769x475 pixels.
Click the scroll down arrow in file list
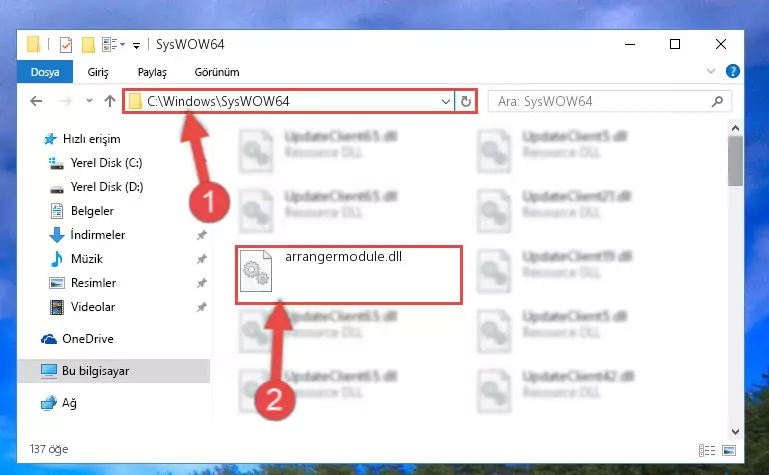(735, 432)
